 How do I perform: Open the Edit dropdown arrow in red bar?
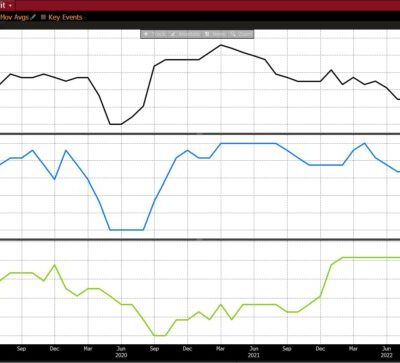point(10,6)
